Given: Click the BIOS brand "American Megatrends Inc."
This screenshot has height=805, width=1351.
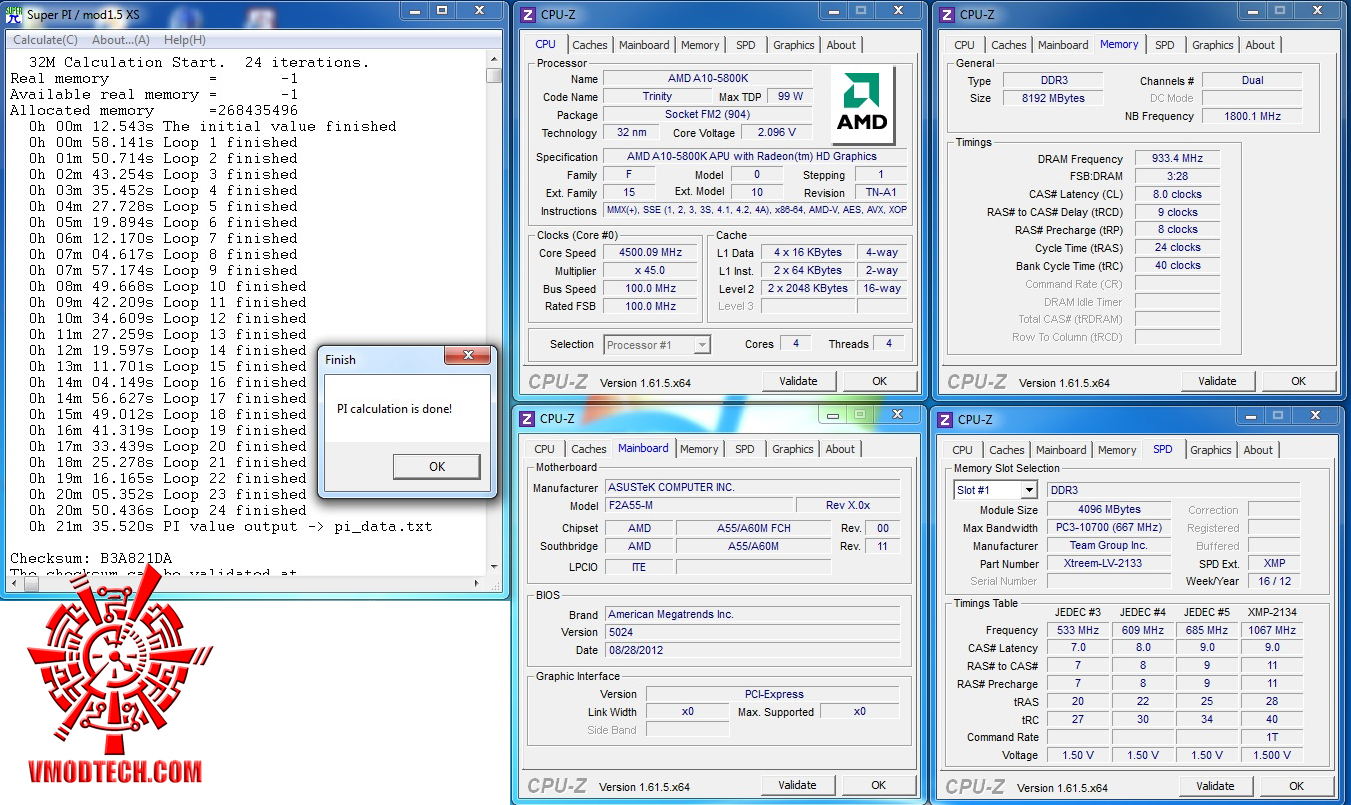Looking at the screenshot, I should pos(753,614).
